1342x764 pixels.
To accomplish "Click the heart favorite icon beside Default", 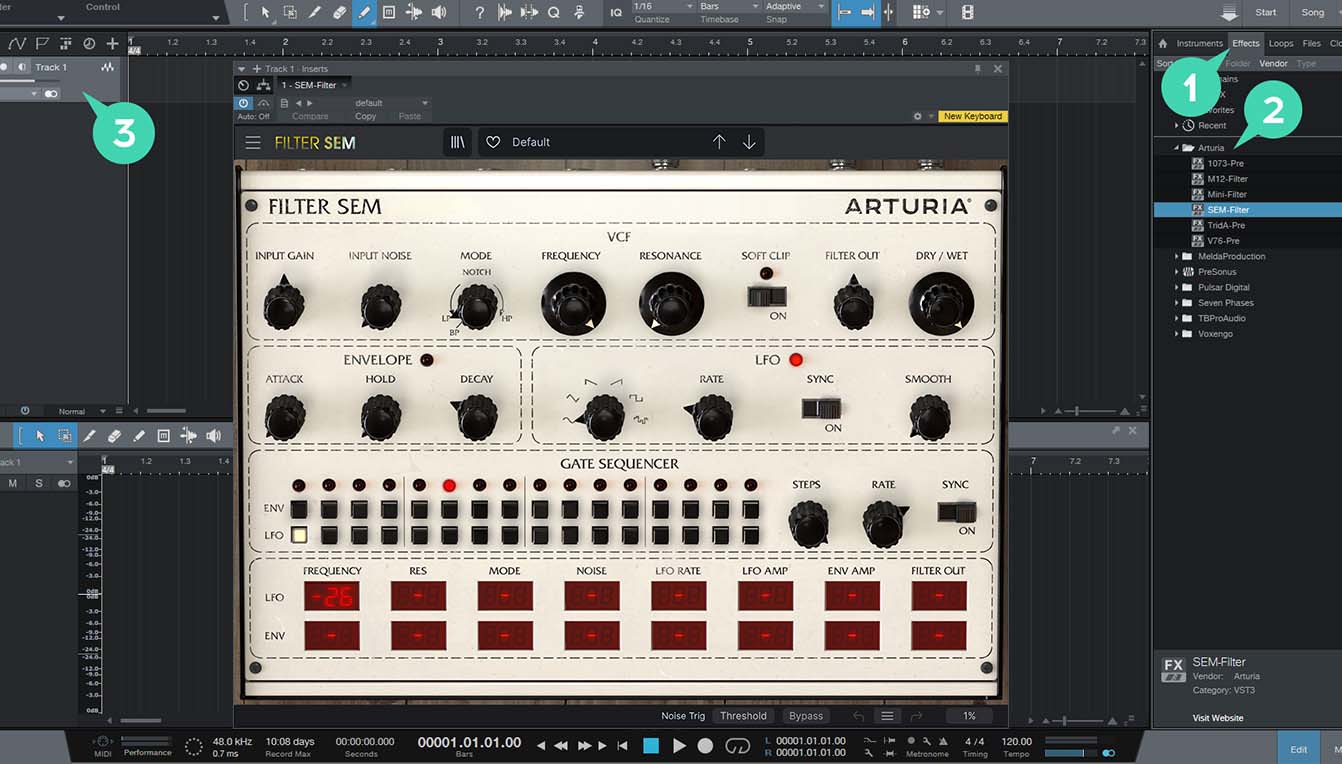I will tap(493, 142).
